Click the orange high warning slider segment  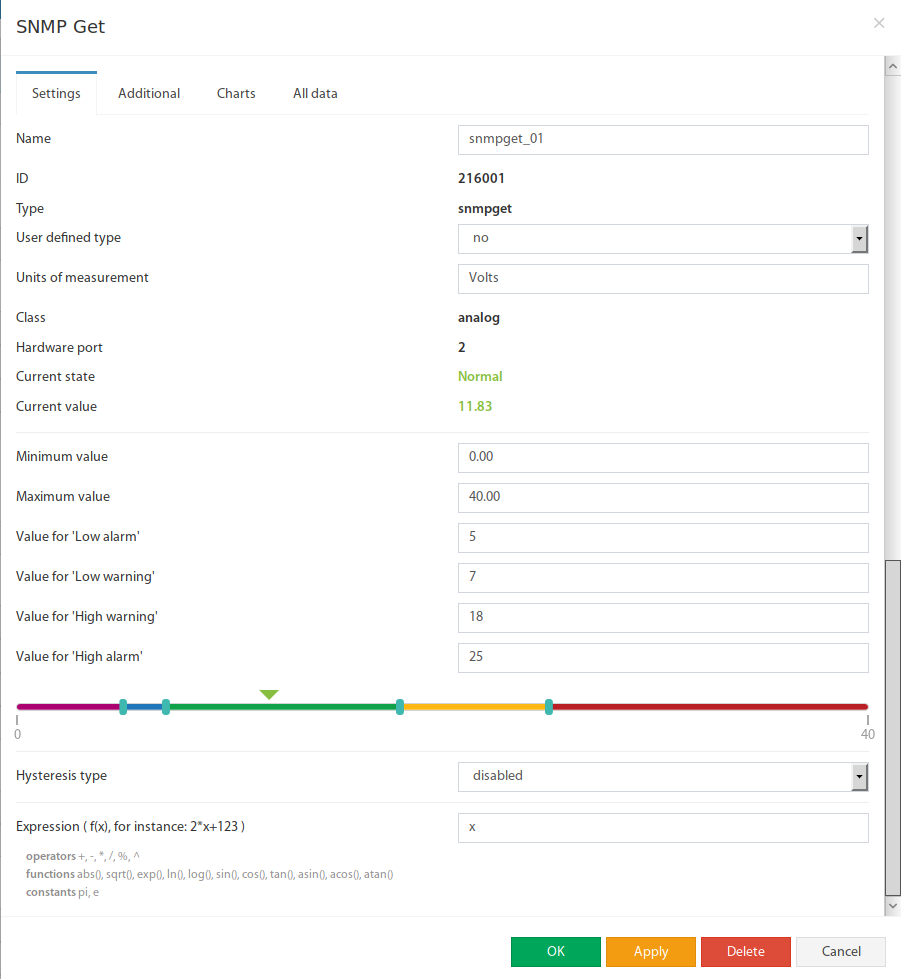pos(474,707)
